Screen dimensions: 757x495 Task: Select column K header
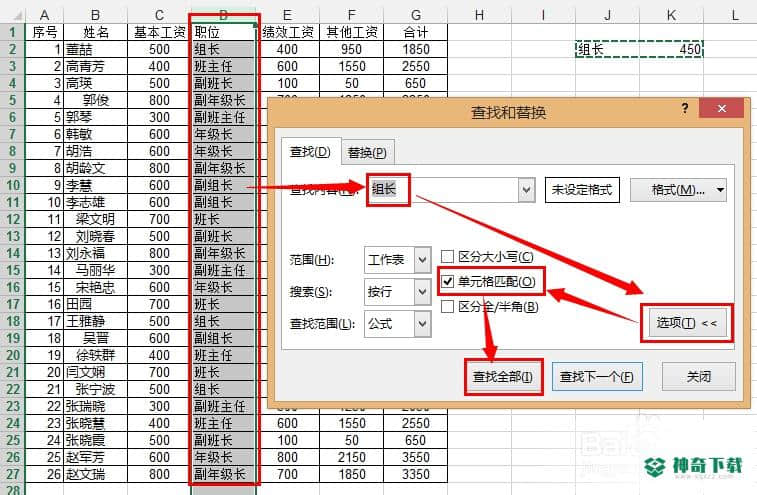click(x=671, y=15)
